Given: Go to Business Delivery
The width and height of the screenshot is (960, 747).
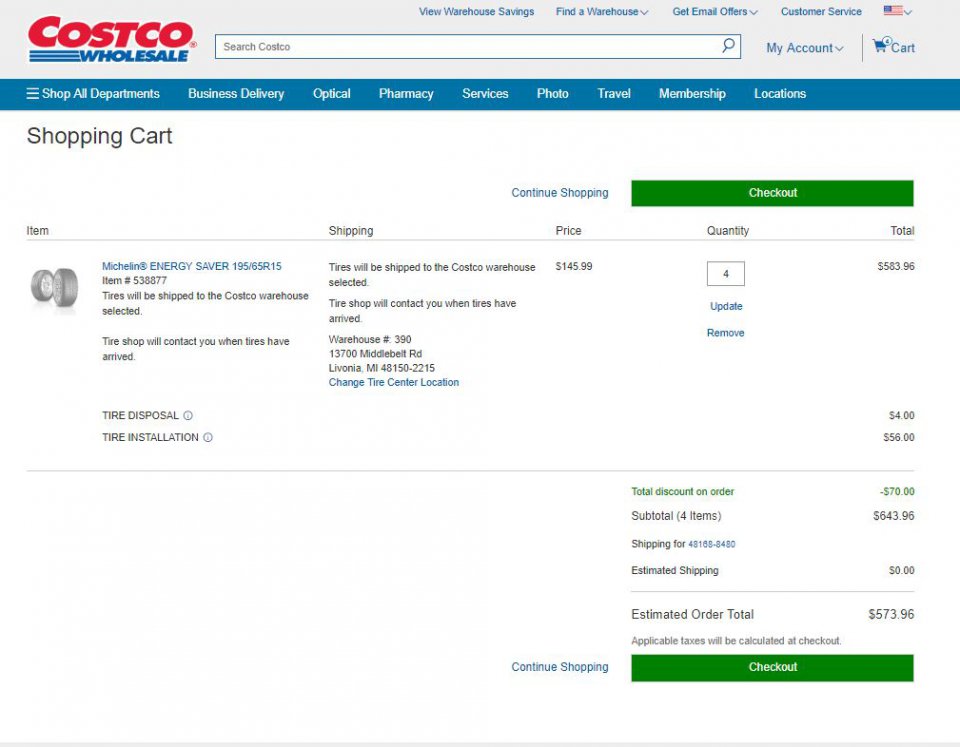Looking at the screenshot, I should click(236, 94).
